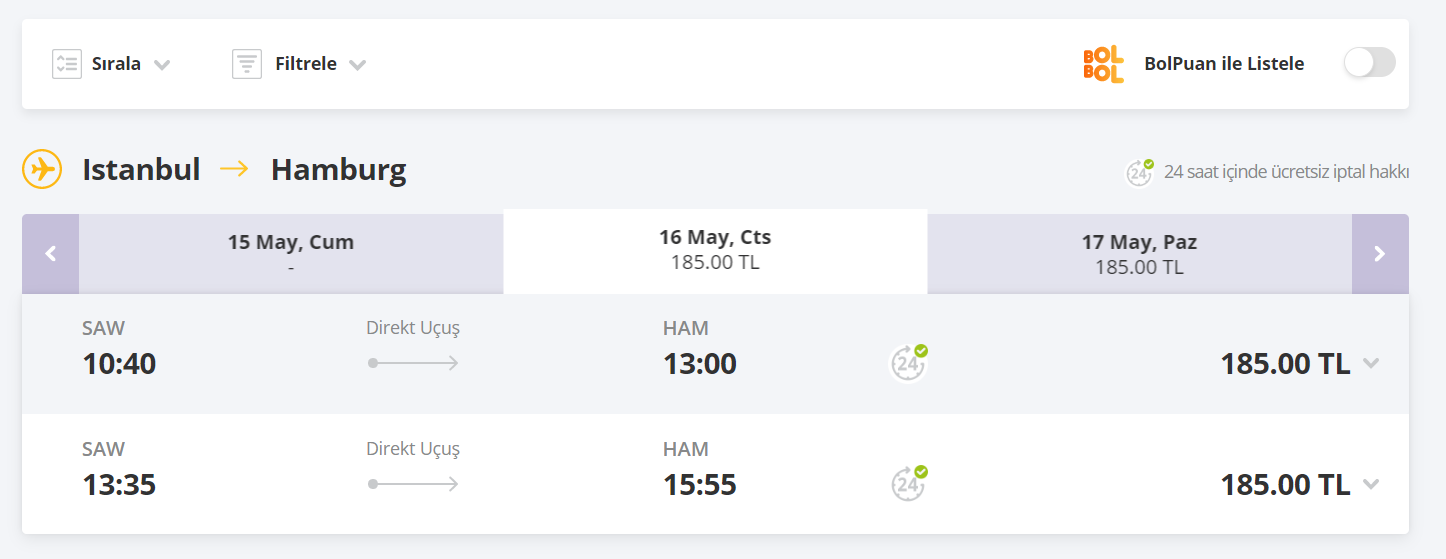
Task: Click the yellow airplane icon beside Istanbul
Action: click(42, 170)
